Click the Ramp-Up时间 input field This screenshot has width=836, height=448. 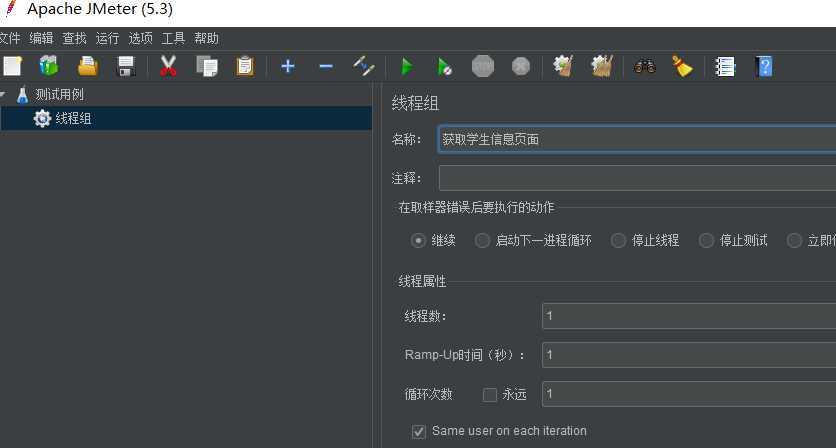coord(689,355)
